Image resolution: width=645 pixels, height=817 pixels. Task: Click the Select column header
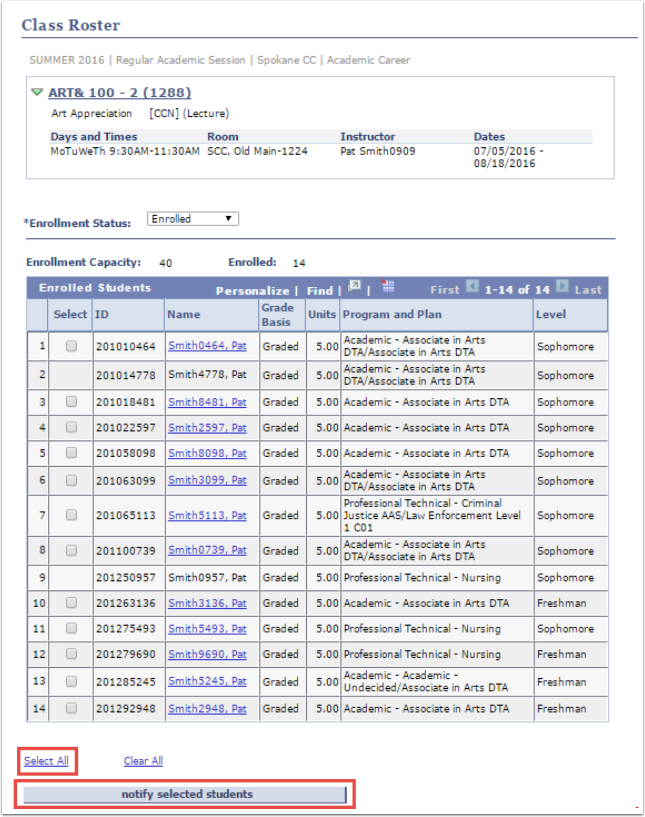pyautogui.click(x=70, y=315)
